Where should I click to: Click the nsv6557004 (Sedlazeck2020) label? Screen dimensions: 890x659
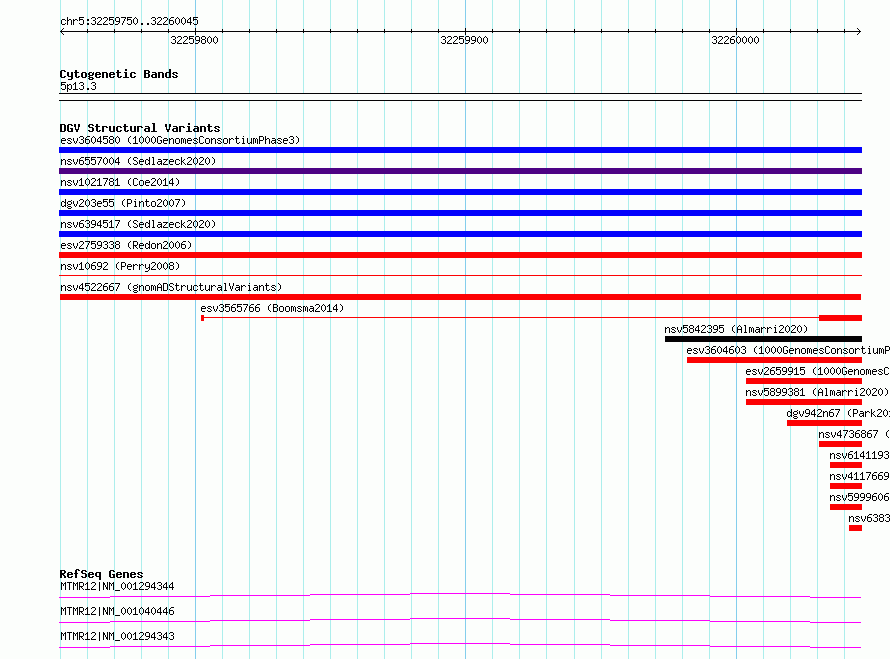[x=138, y=161]
